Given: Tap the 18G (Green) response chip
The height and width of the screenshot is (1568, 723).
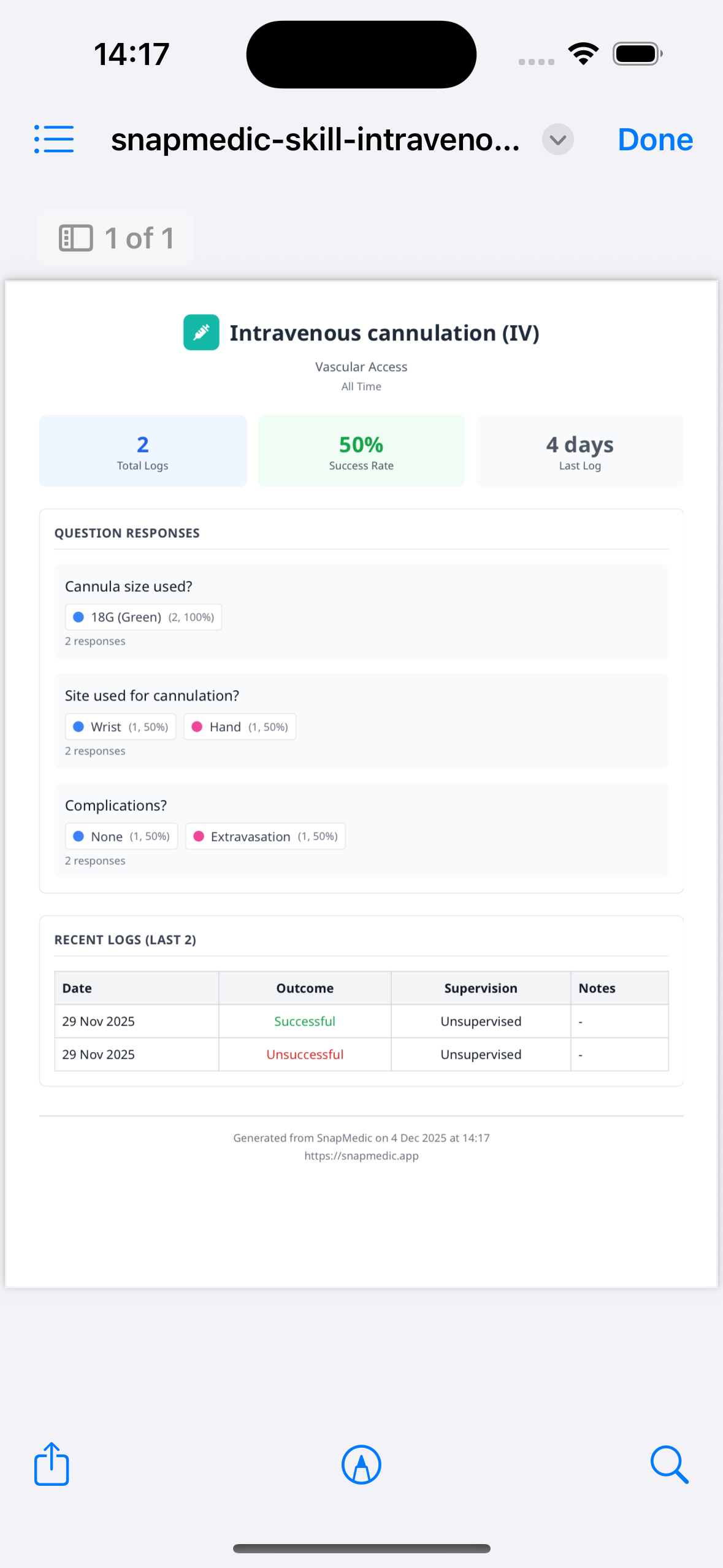Looking at the screenshot, I should (x=143, y=617).
